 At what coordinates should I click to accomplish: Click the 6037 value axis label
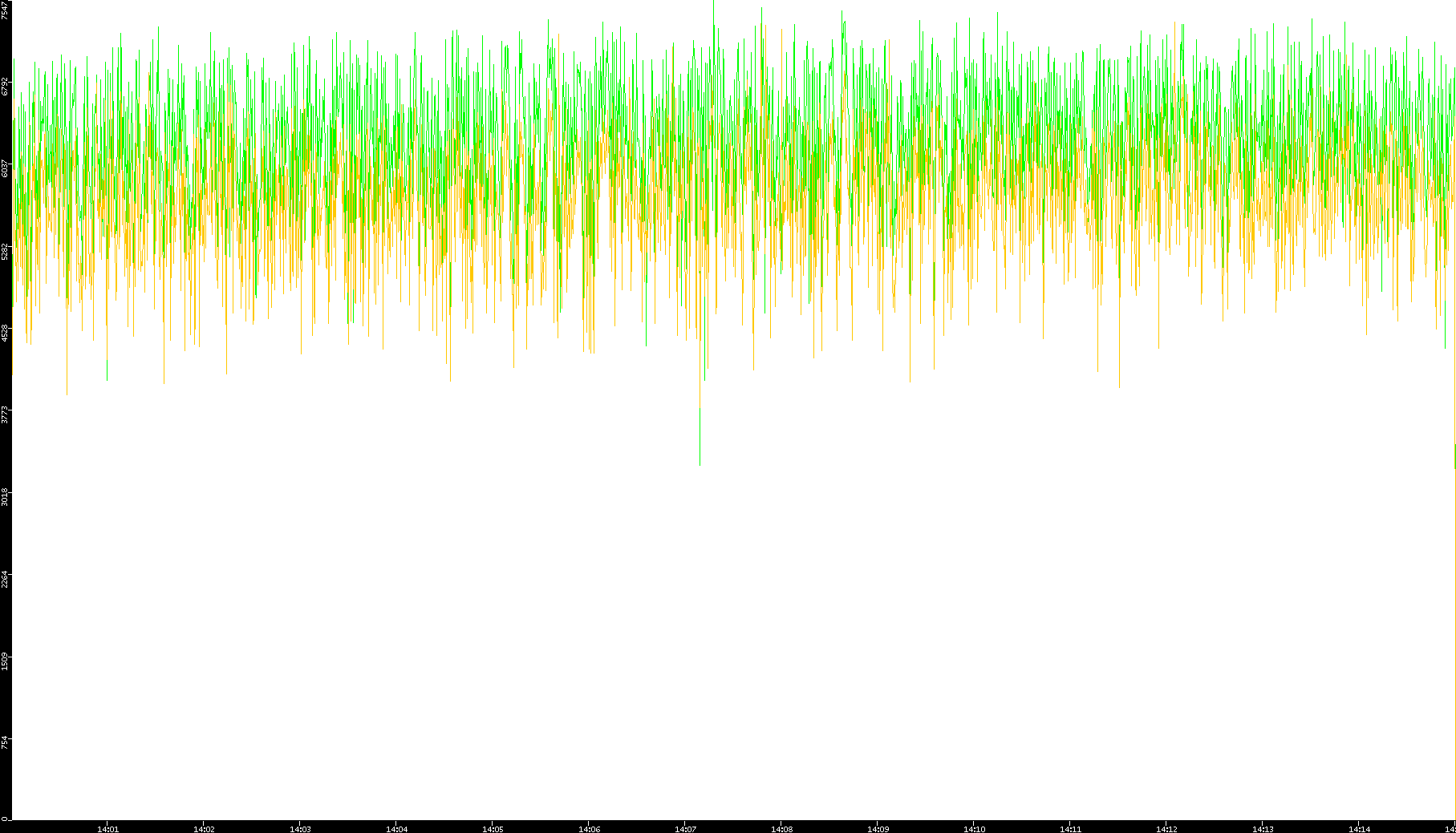coord(6,168)
